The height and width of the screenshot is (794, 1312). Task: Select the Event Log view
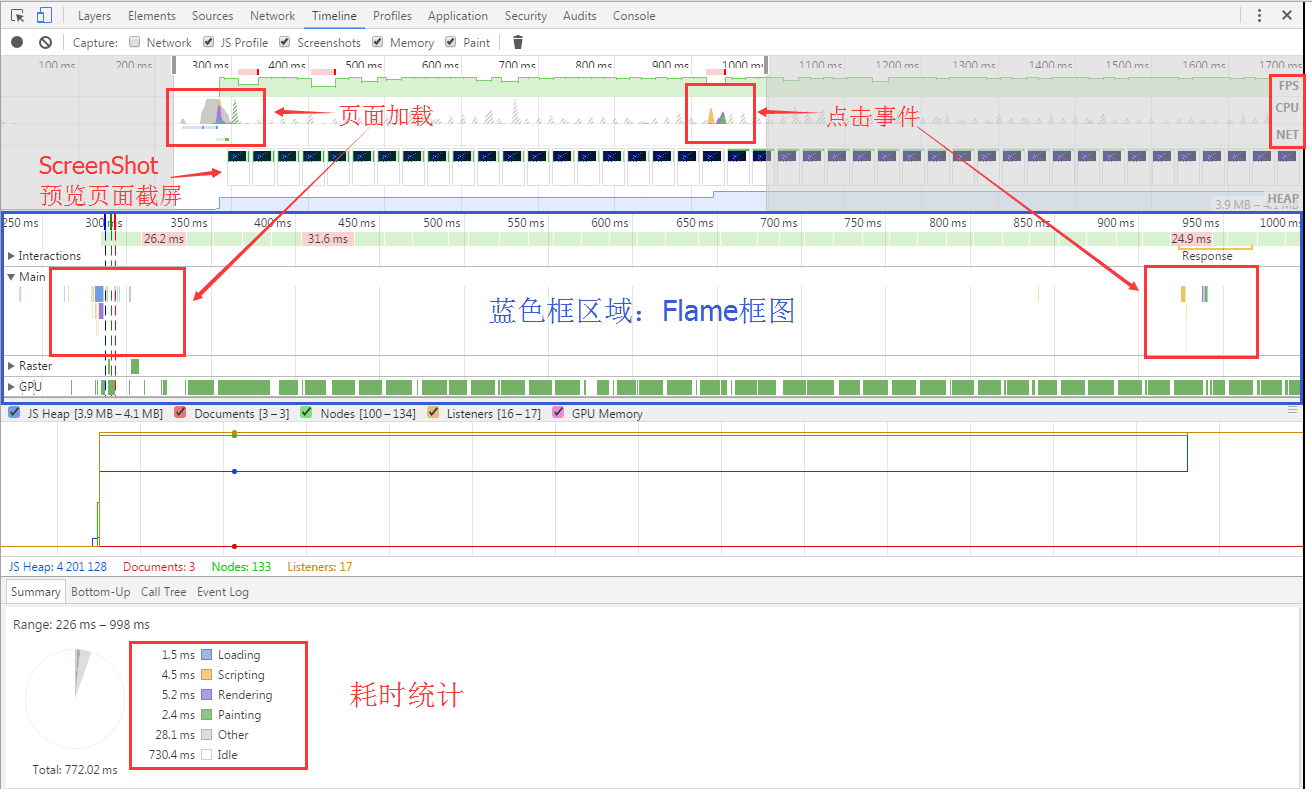pyautogui.click(x=222, y=592)
